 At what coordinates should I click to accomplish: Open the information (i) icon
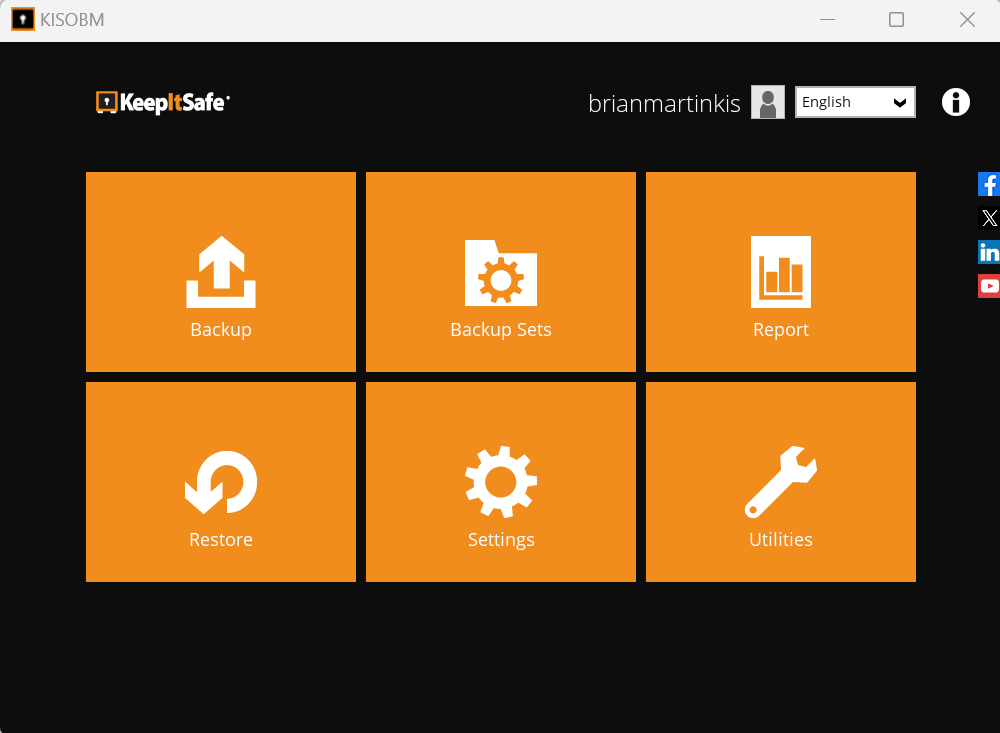tap(955, 102)
